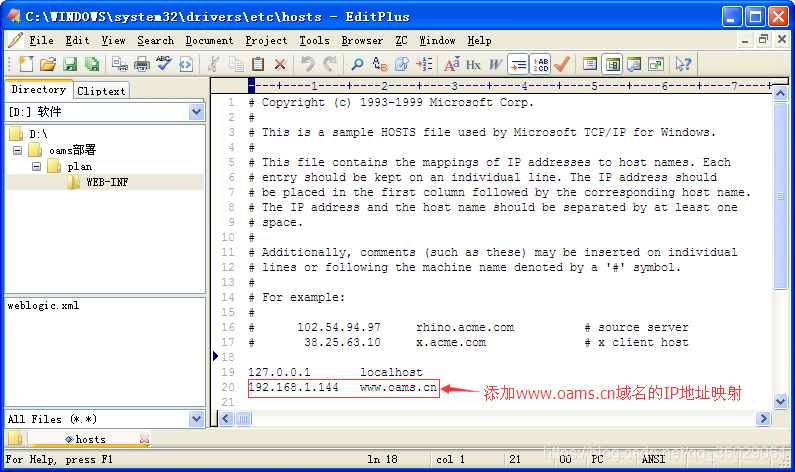
Task: Toggle line numbers with 1AB 2CD icon
Action: [540, 64]
